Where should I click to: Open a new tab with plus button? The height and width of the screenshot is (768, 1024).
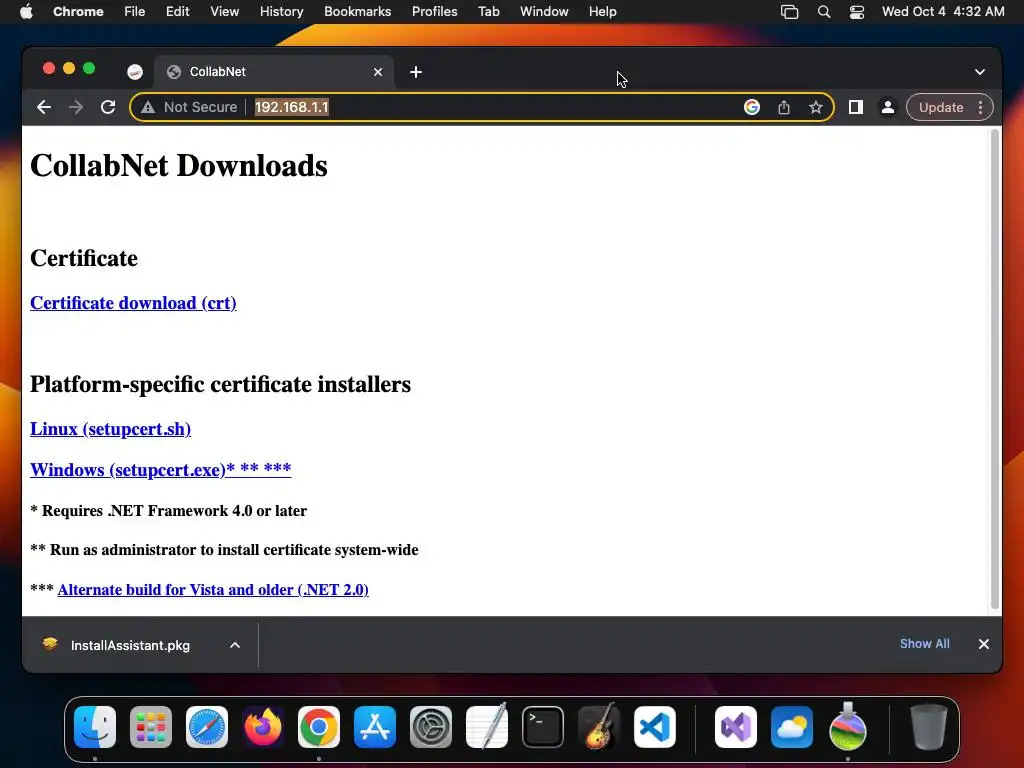pyautogui.click(x=416, y=72)
